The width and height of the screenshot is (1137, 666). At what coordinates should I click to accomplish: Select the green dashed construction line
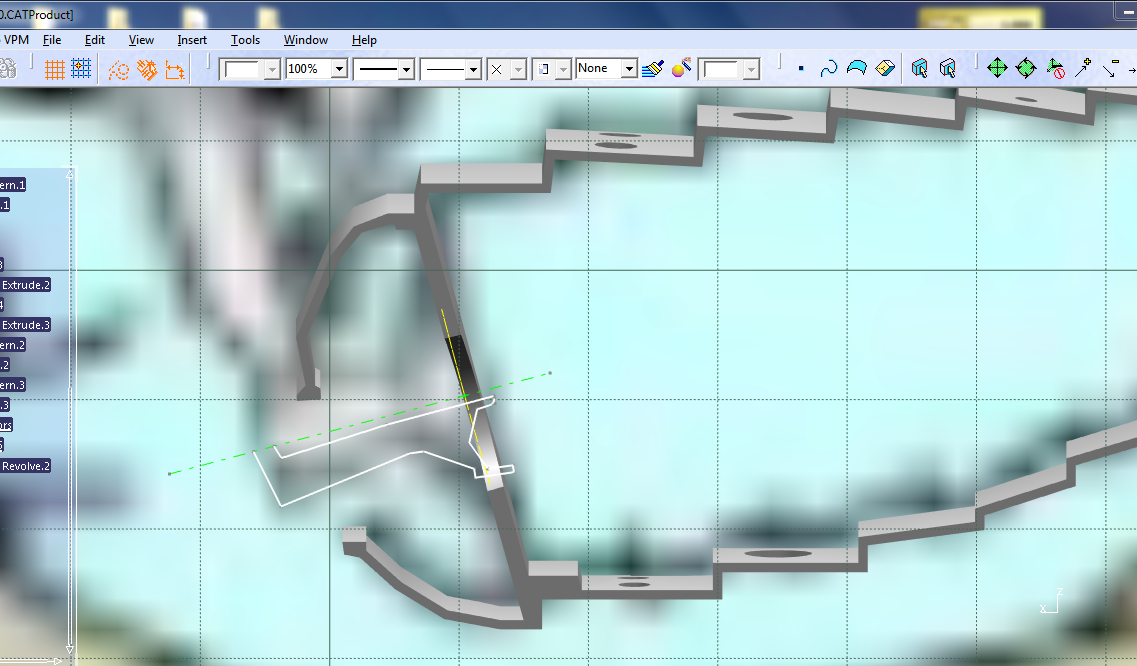pos(360,423)
